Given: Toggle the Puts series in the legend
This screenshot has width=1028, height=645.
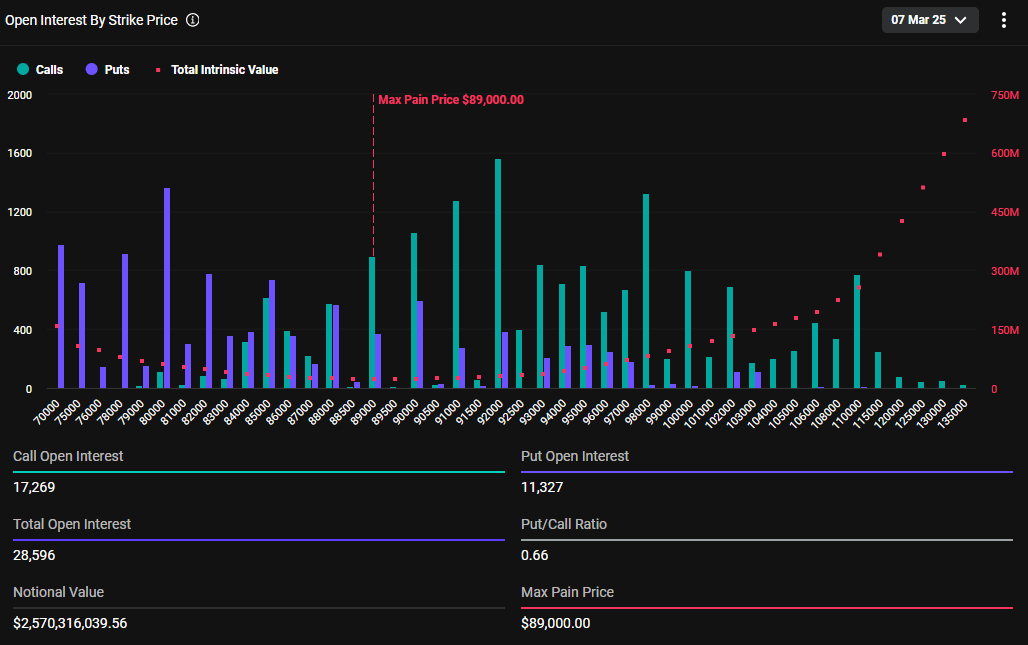Looking at the screenshot, I should point(108,69).
